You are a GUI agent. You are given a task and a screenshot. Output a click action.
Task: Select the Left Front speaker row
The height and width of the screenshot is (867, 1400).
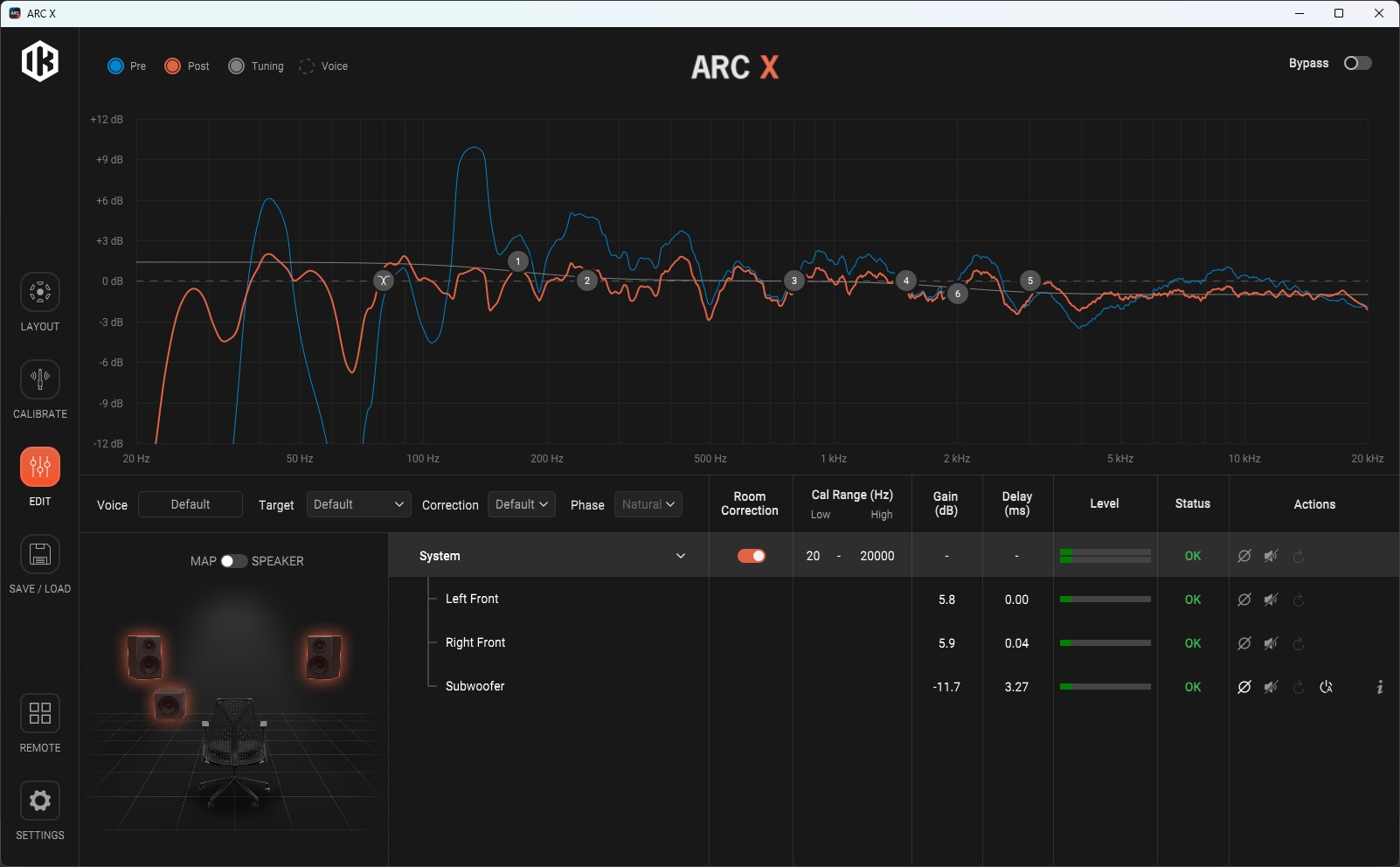click(x=472, y=599)
